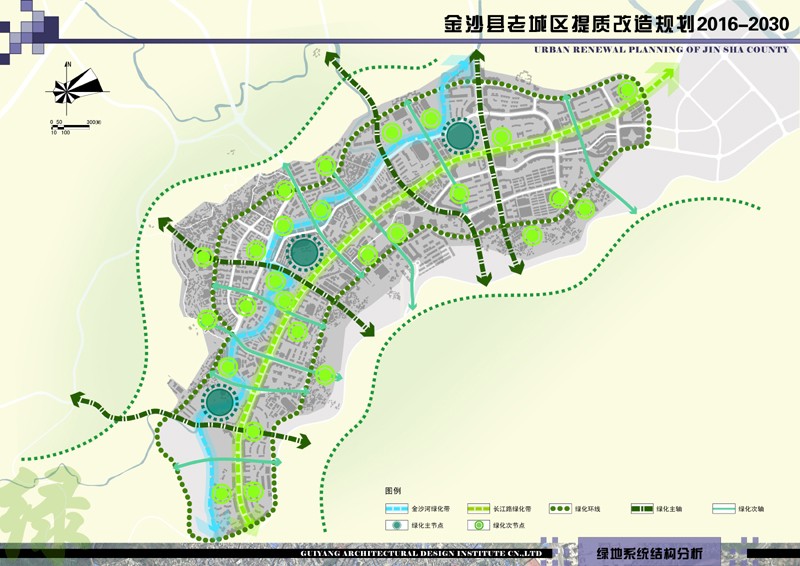
Task: Select the central dark teal main node
Action: 303,253
